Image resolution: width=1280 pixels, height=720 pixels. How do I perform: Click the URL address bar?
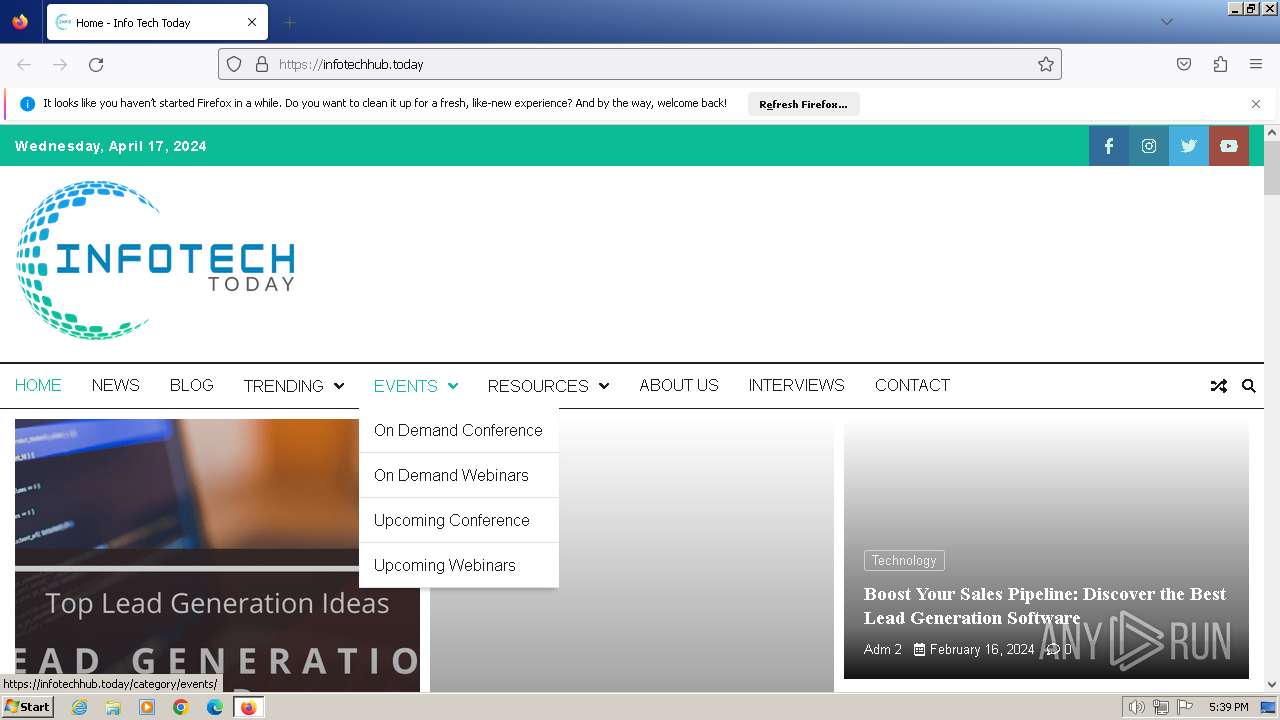click(640, 64)
